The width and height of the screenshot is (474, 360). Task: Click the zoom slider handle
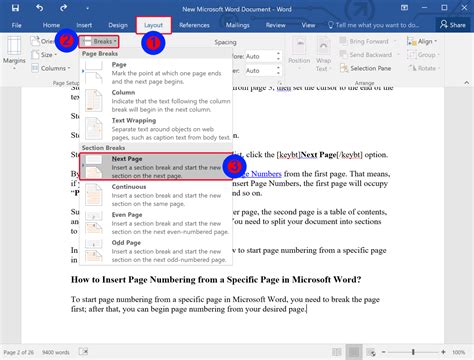413,352
